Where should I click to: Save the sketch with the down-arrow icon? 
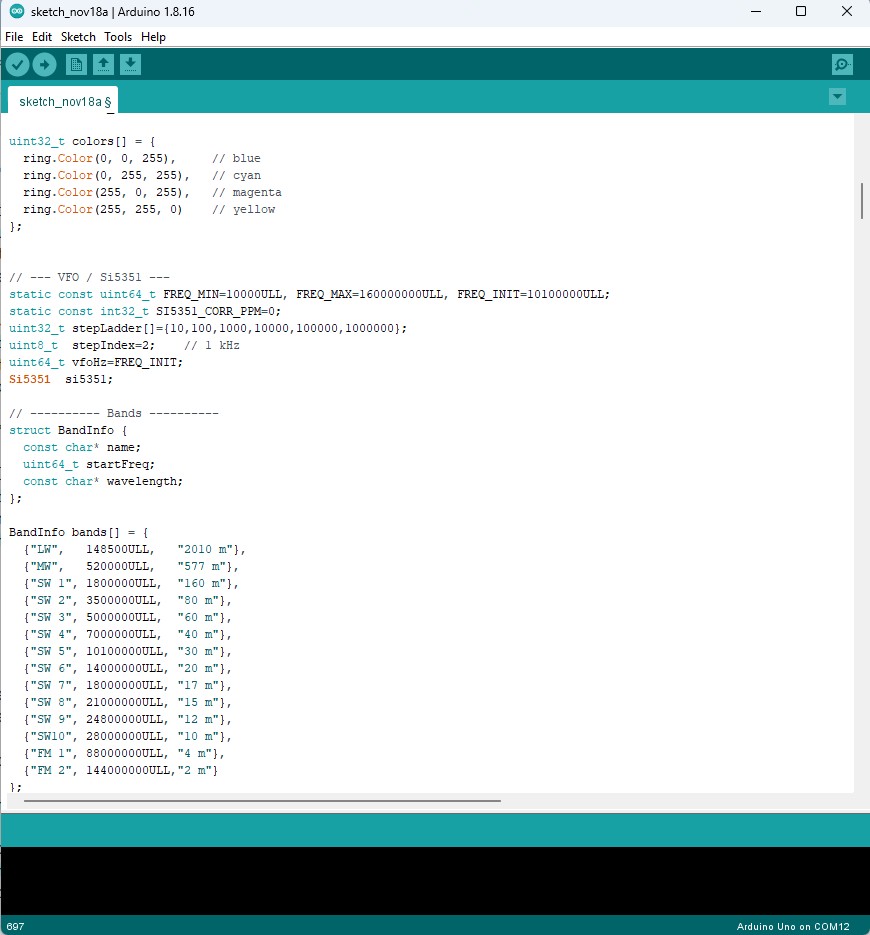130,65
